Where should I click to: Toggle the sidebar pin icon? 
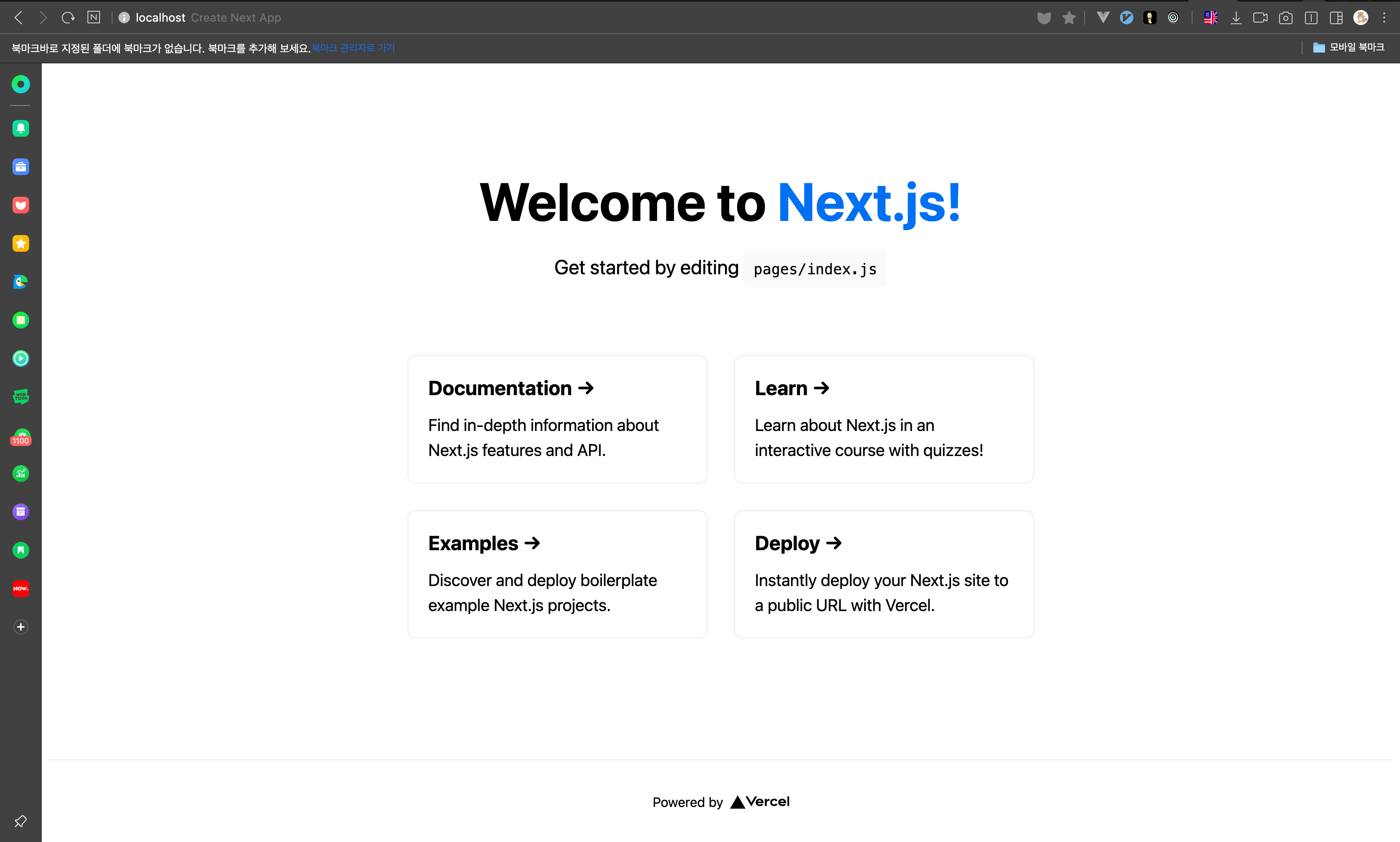[x=21, y=821]
